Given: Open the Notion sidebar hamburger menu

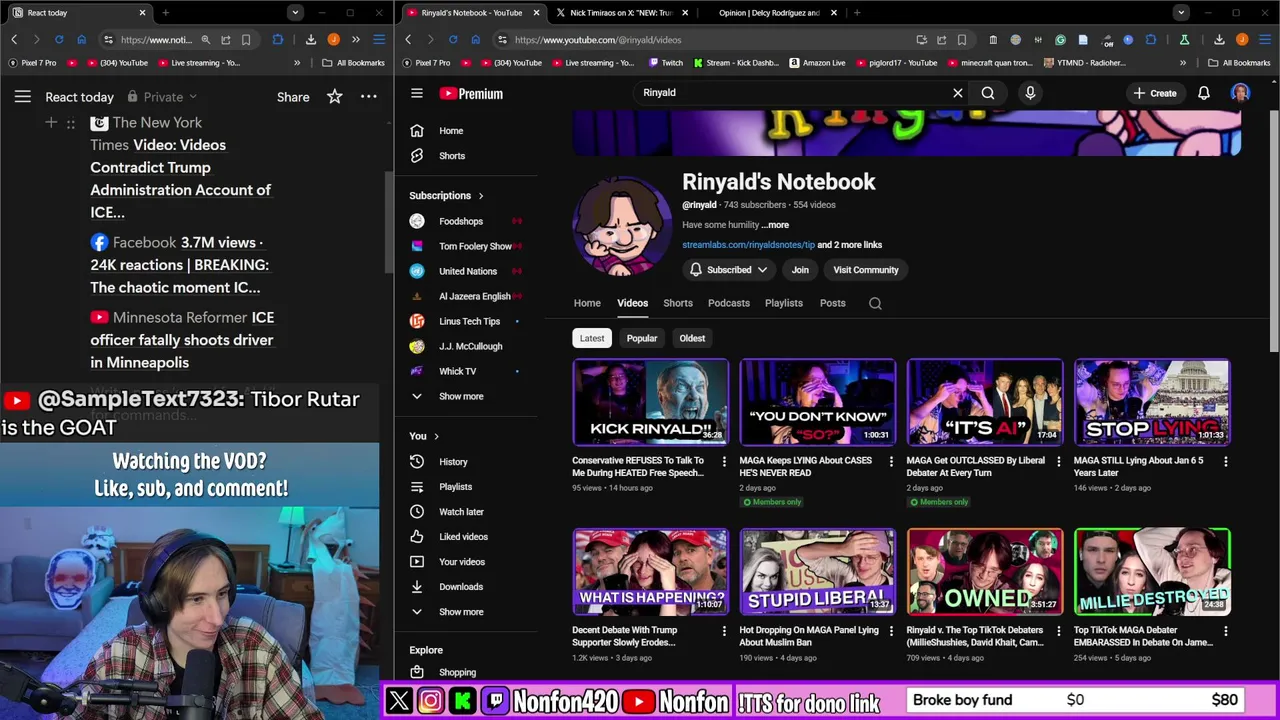Looking at the screenshot, I should pos(22,97).
